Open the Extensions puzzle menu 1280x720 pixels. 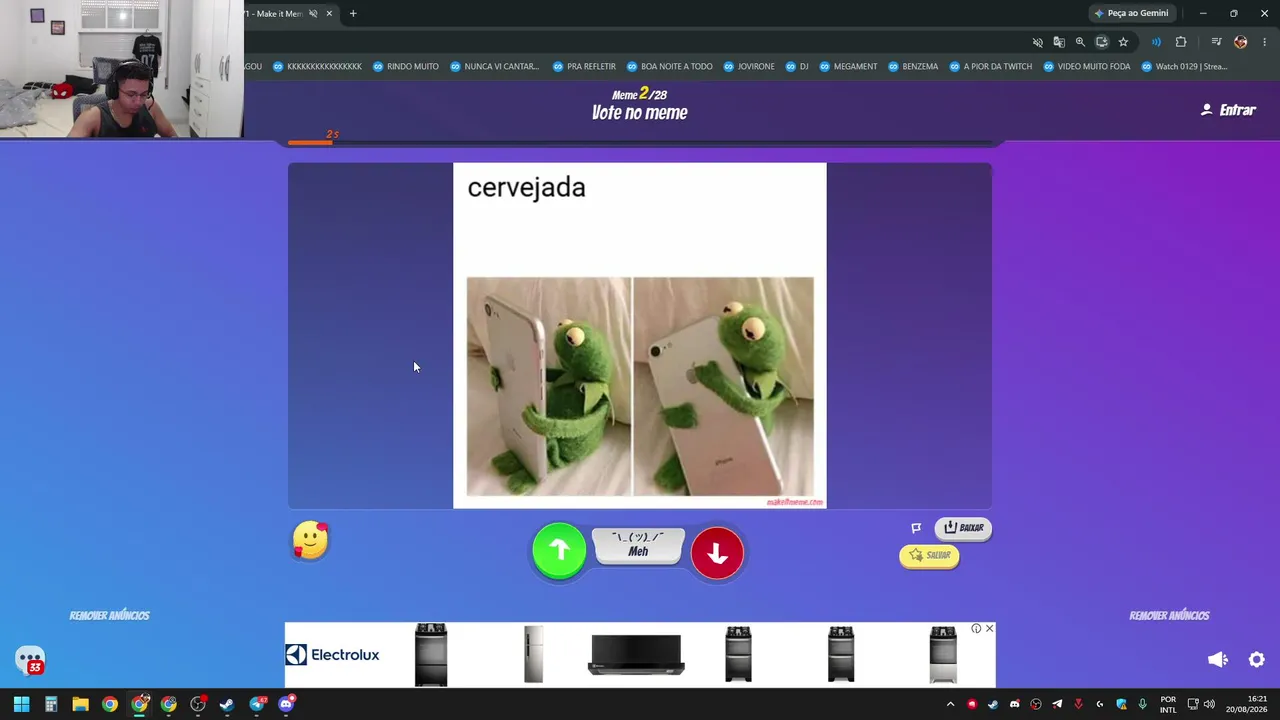coord(1181,42)
